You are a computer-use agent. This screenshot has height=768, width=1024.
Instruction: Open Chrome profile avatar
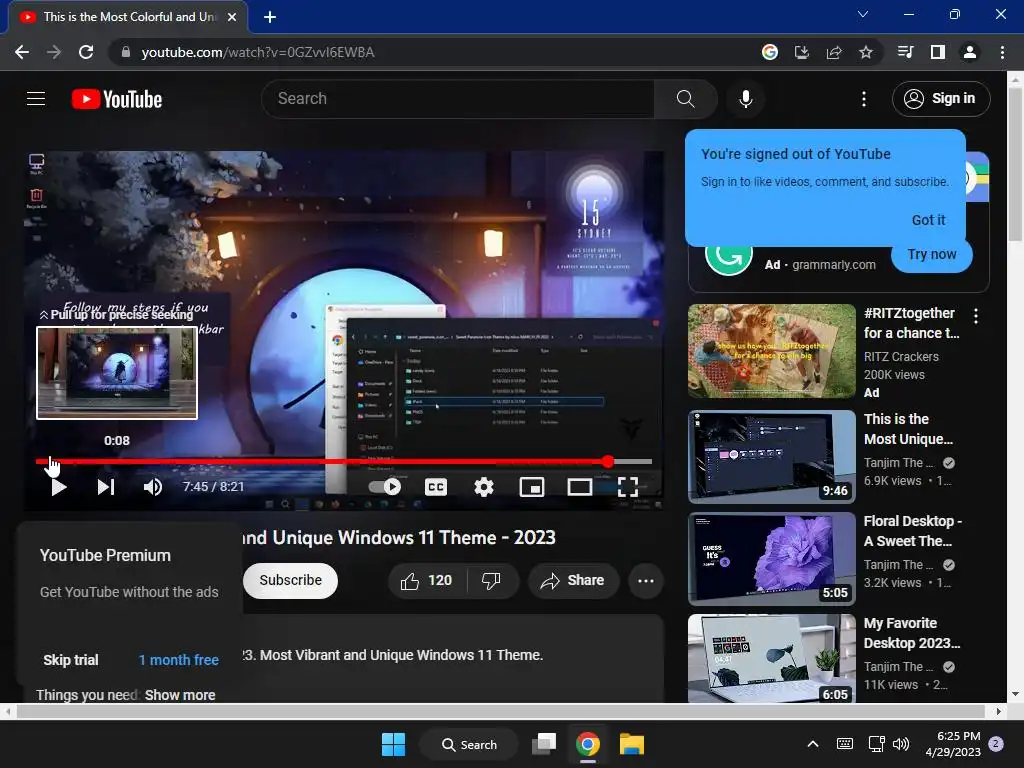point(969,52)
